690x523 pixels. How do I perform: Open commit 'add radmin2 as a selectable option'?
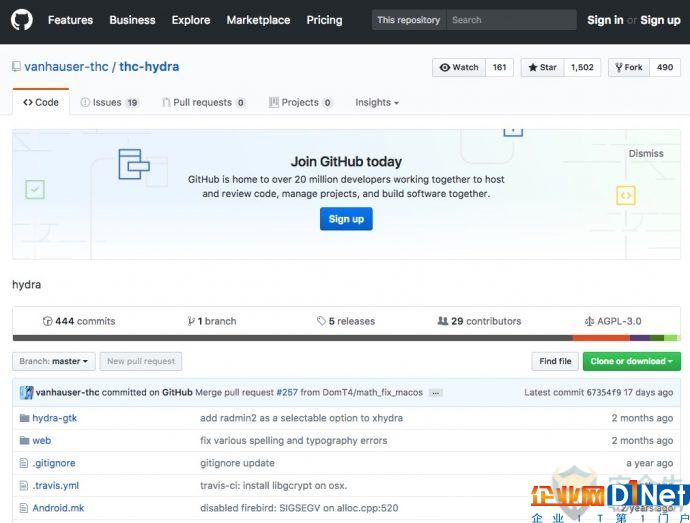301,418
